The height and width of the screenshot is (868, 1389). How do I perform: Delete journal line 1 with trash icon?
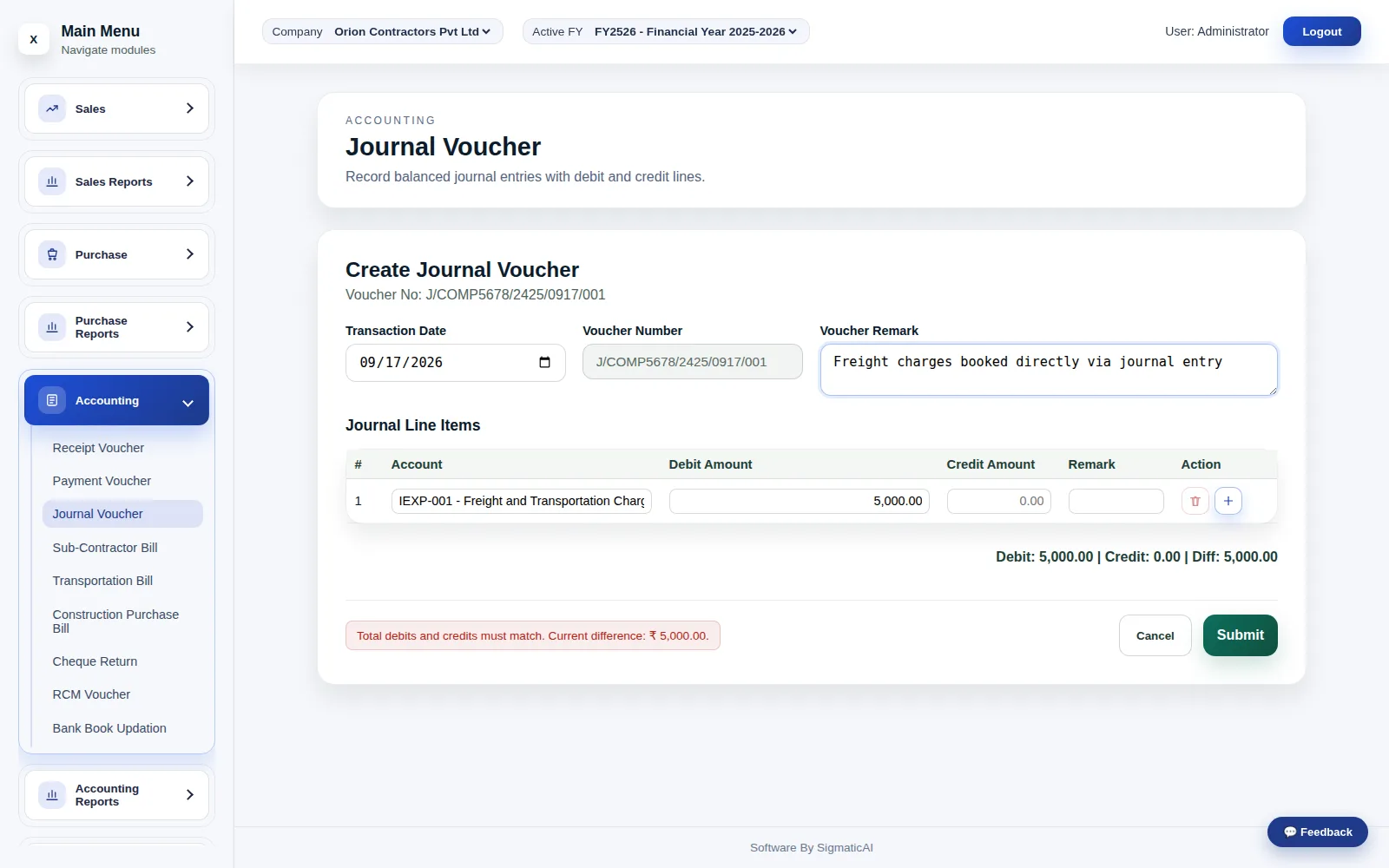[x=1195, y=501]
